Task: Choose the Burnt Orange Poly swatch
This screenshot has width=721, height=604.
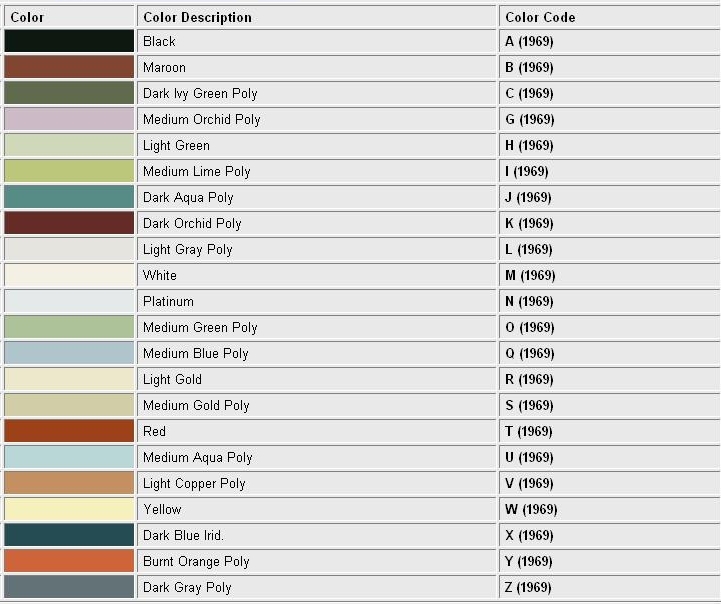Action: (x=69, y=561)
